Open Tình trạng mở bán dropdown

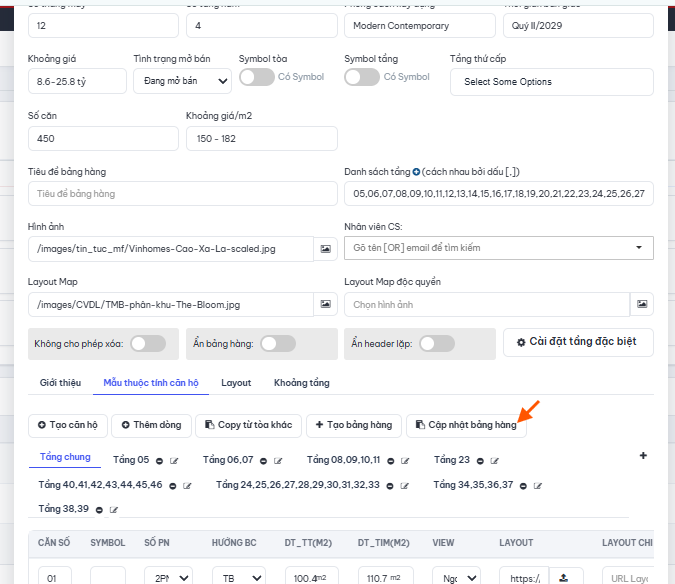tap(183, 81)
